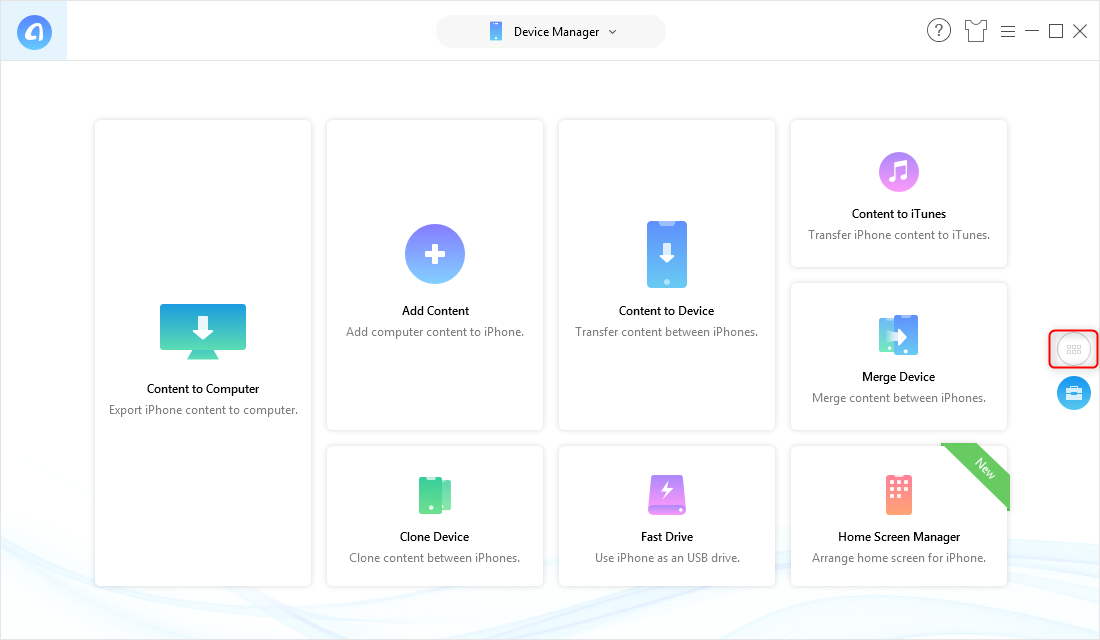Select the Content to Device title
Screen dimensions: 1100x640
pos(666,311)
